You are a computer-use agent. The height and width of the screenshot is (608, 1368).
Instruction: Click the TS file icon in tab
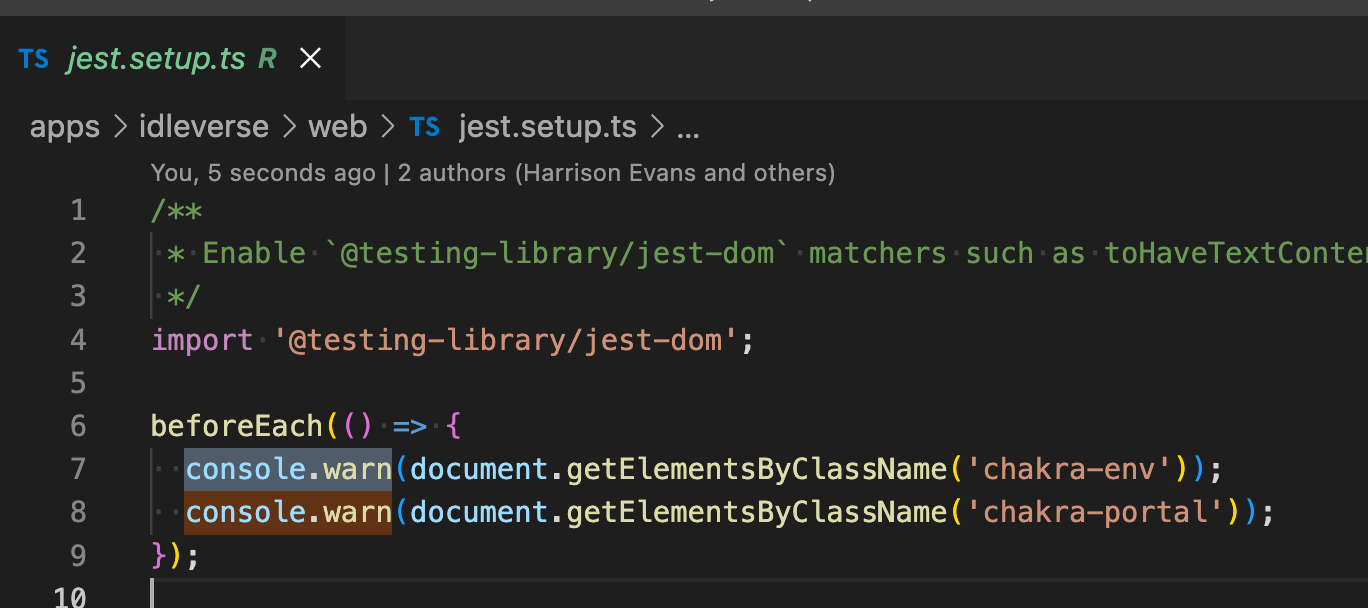pyautogui.click(x=33, y=59)
